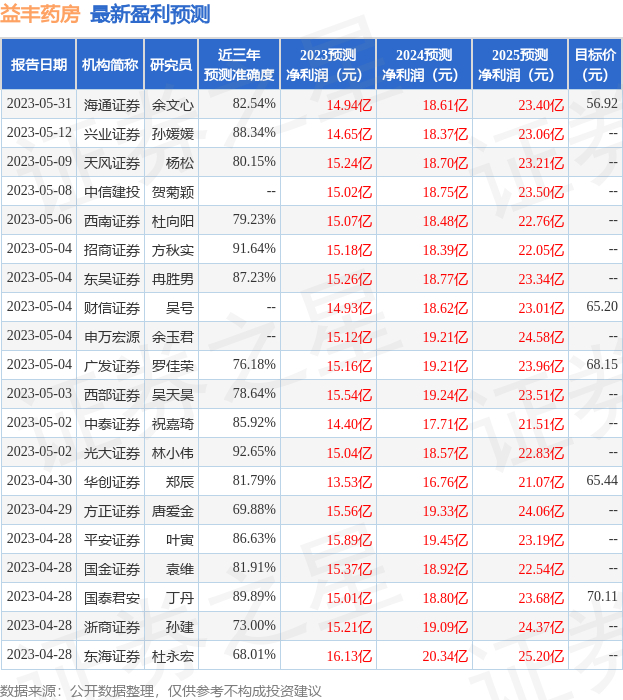
Task: Click target price 65.20
Action: pos(602,307)
